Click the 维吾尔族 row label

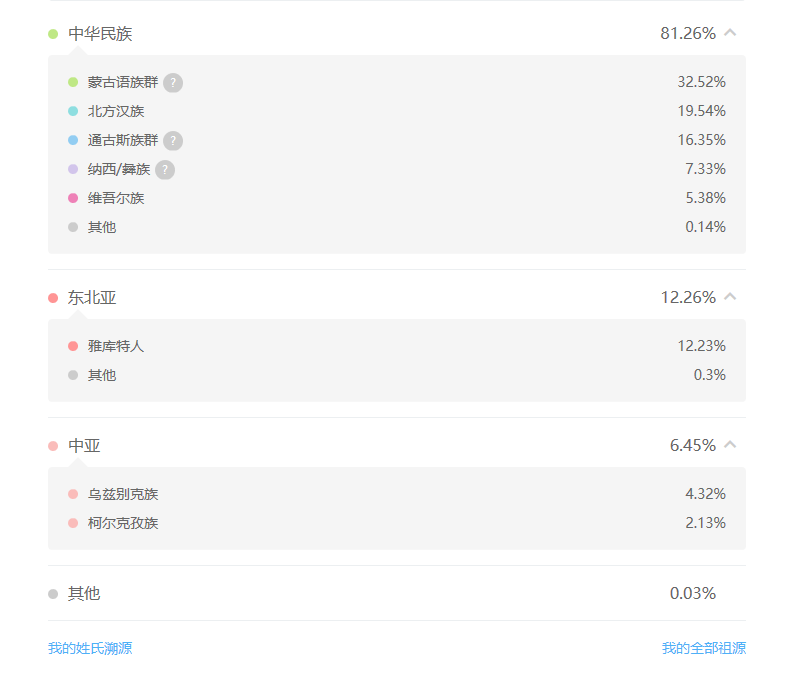(116, 198)
